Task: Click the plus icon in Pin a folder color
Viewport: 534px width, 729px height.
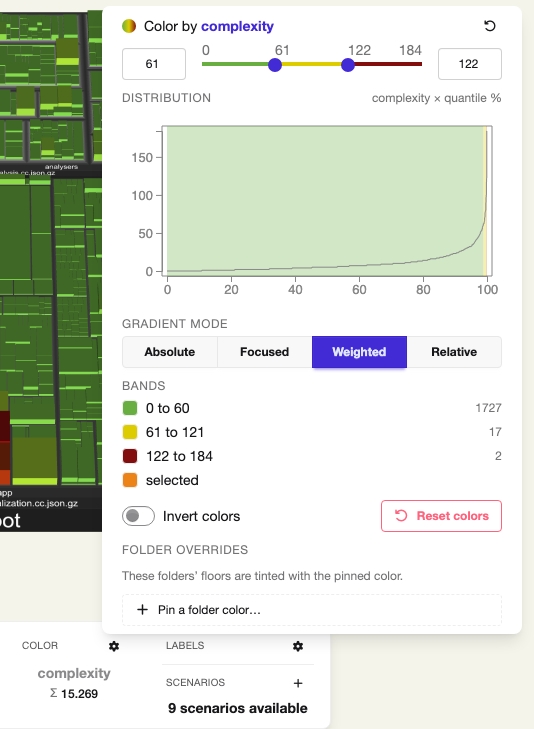Action: (142, 610)
